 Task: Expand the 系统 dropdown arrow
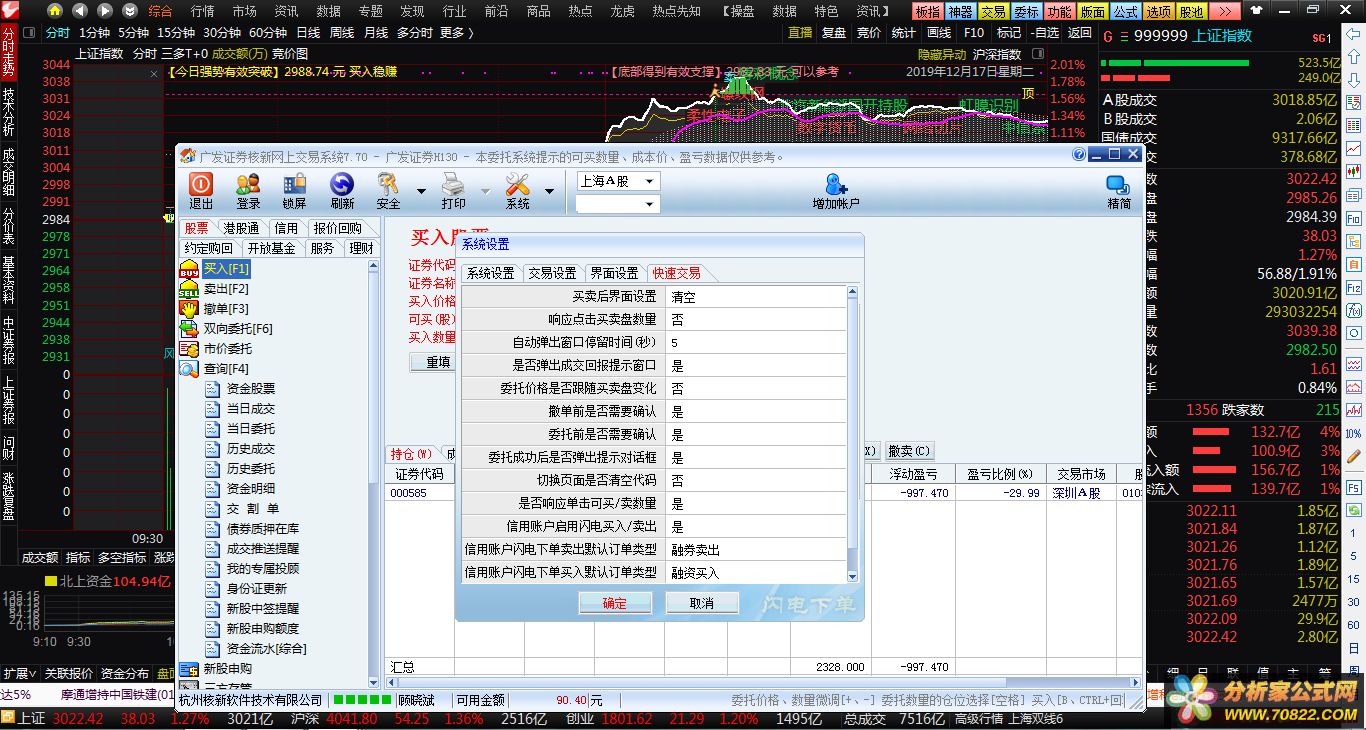click(x=549, y=191)
